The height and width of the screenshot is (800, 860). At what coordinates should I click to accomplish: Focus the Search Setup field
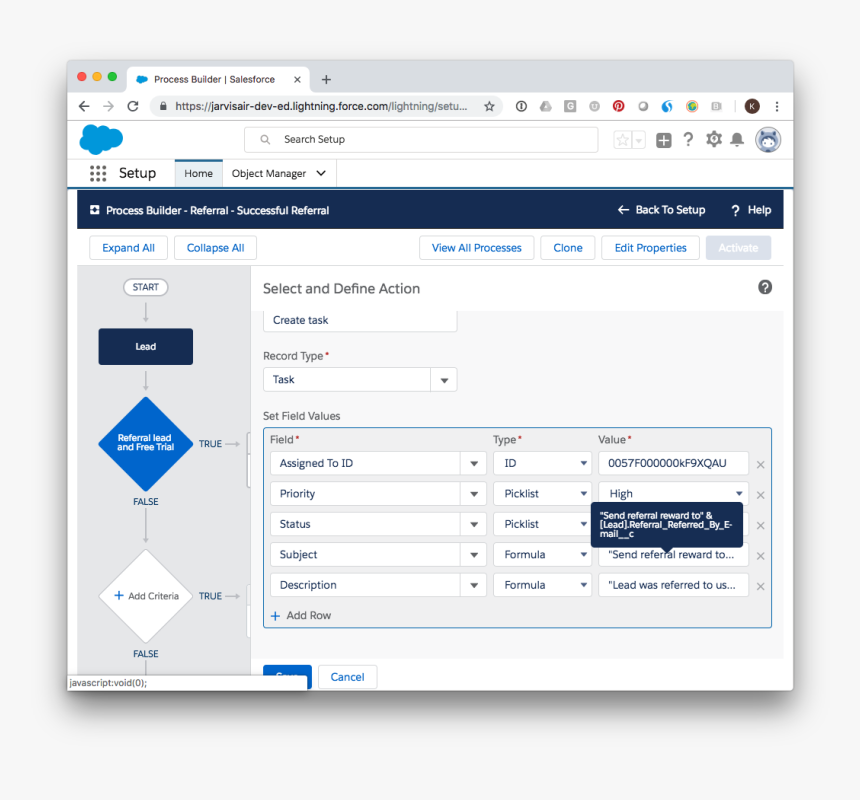(x=421, y=140)
